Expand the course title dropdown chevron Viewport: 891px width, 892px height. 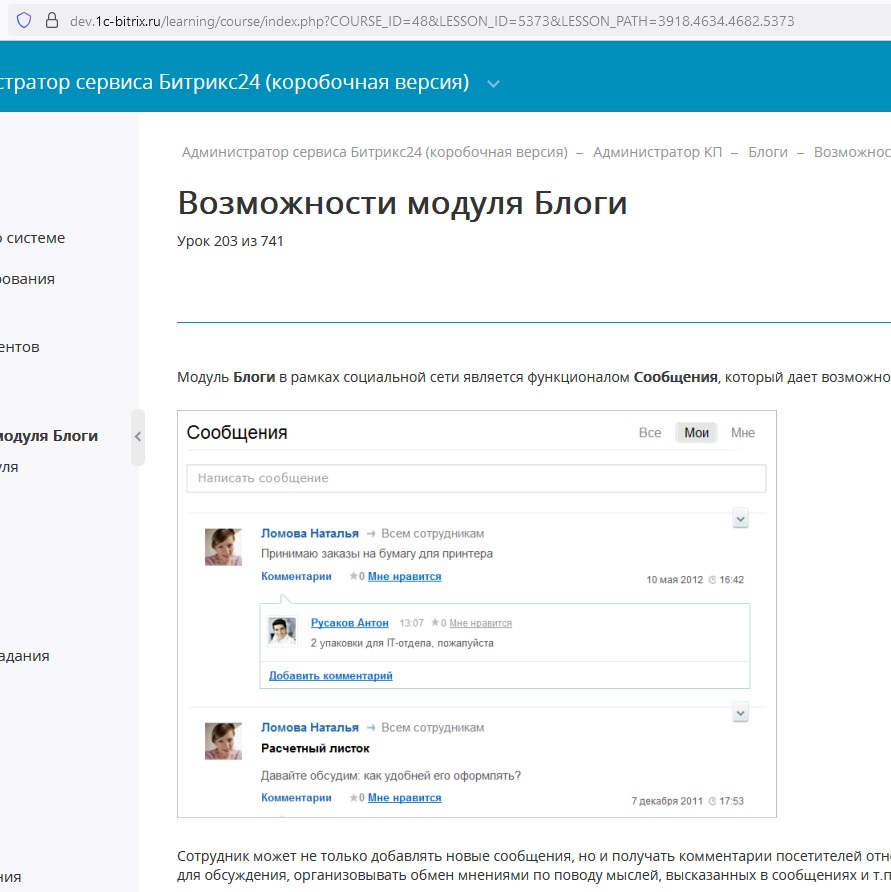[x=493, y=84]
